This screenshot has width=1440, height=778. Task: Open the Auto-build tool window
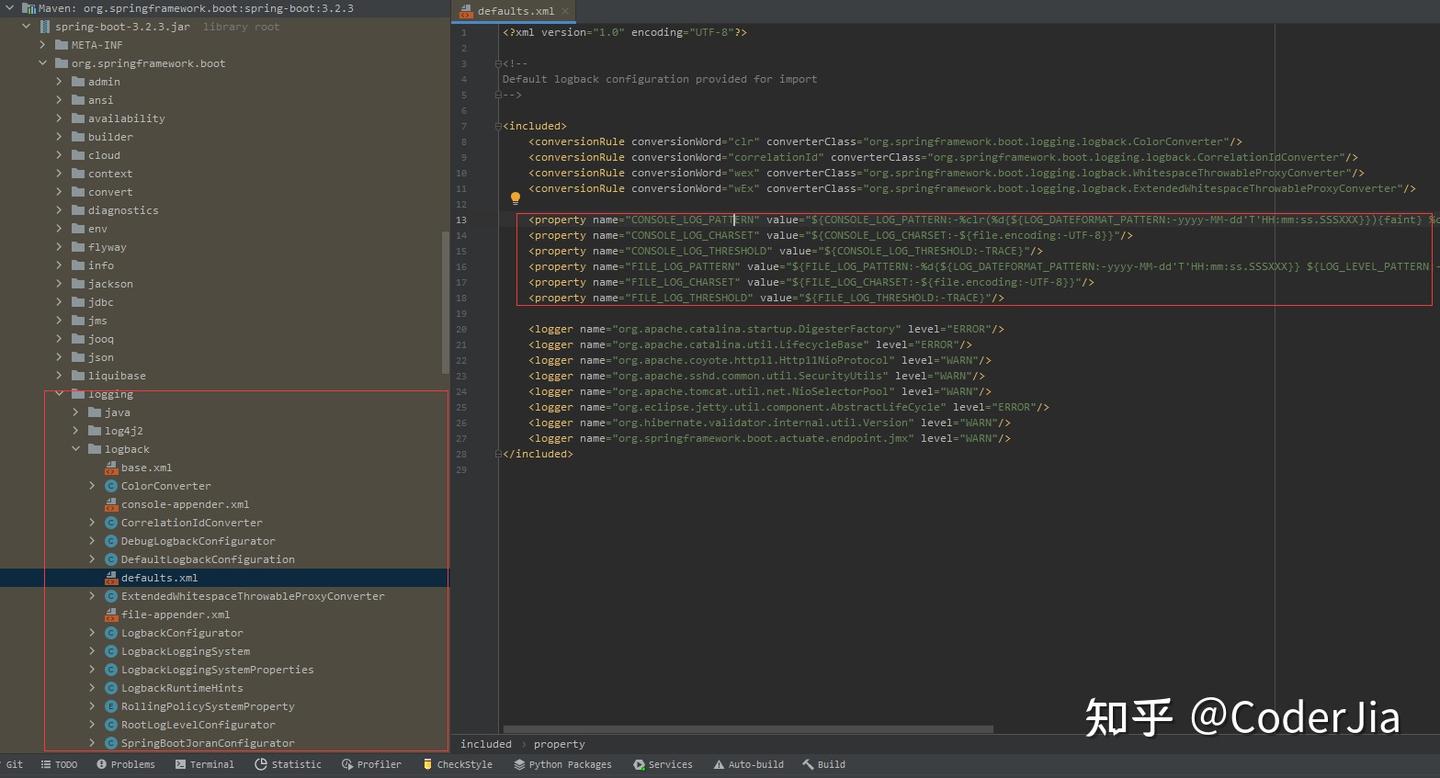click(748, 765)
